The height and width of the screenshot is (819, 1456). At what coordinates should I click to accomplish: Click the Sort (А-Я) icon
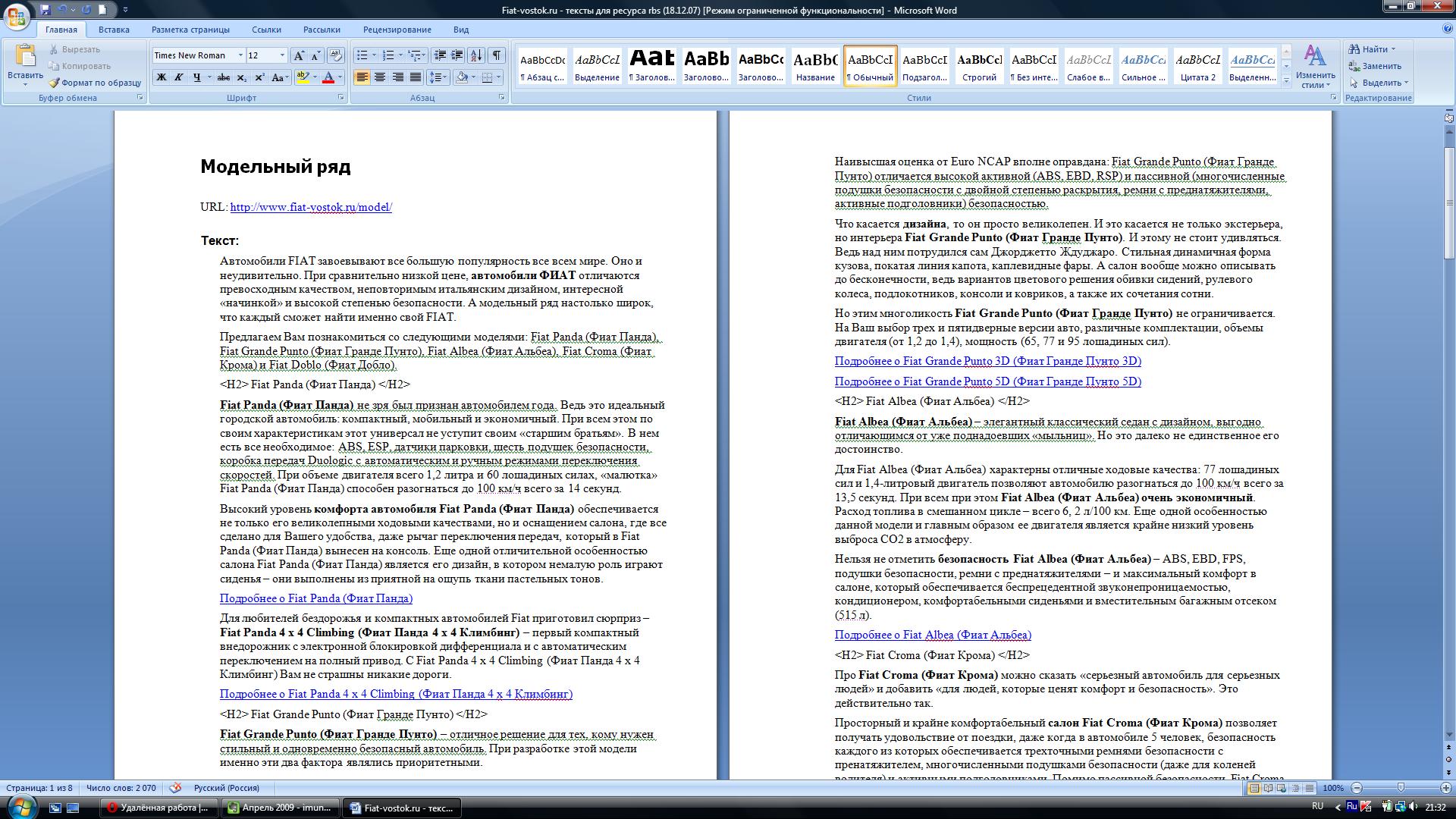point(476,55)
